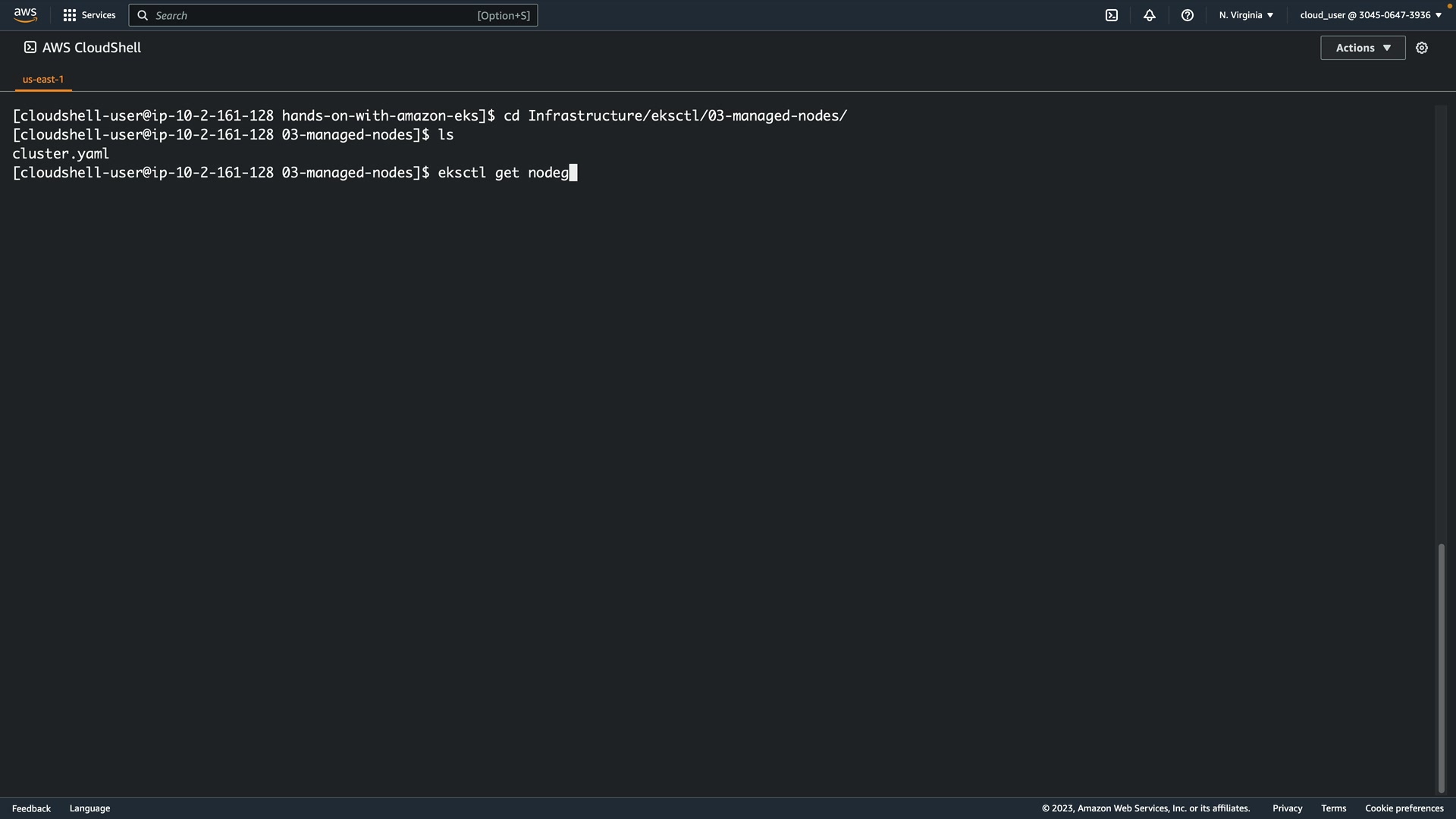1456x819 pixels.
Task: Expand the N. Virginia region dropdown
Action: click(x=1246, y=15)
